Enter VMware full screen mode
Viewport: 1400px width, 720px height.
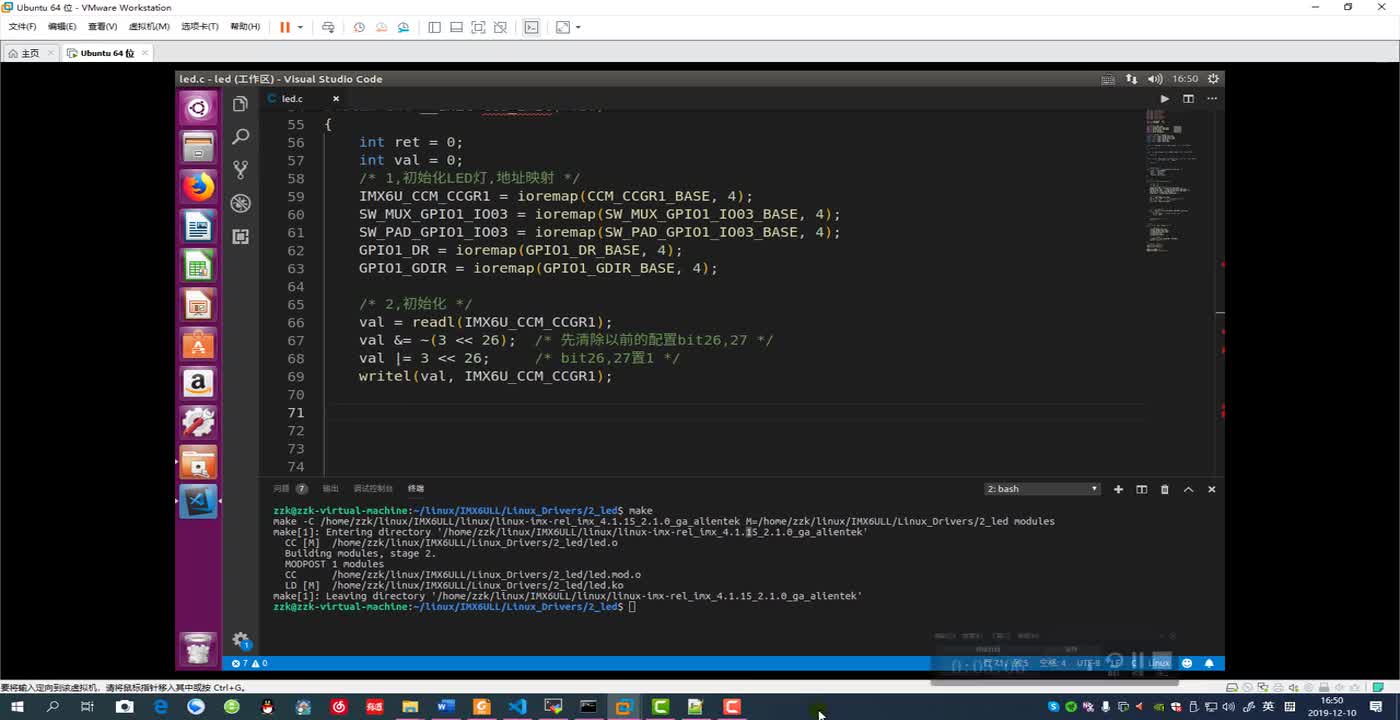(478, 27)
